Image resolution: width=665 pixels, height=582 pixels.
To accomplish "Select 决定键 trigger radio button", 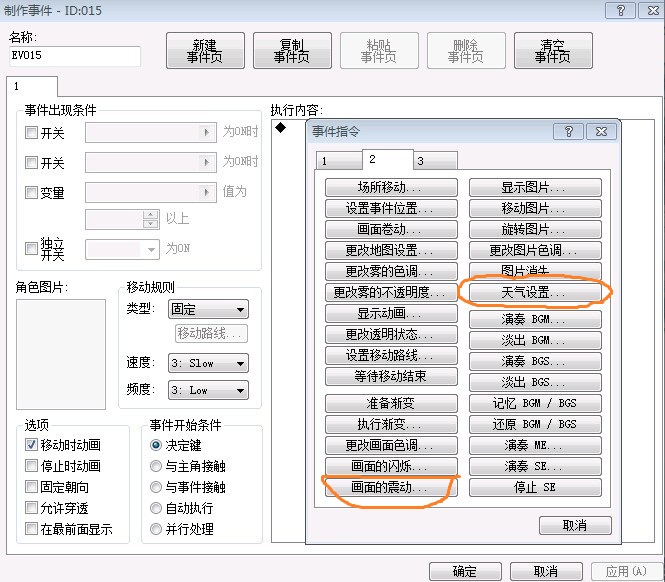I will point(156,445).
